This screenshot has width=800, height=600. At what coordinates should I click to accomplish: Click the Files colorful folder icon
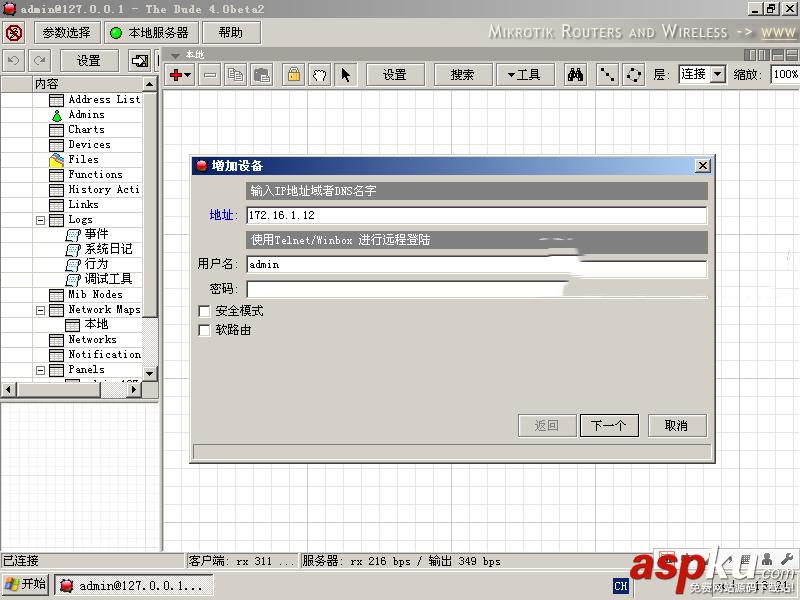[x=57, y=160]
